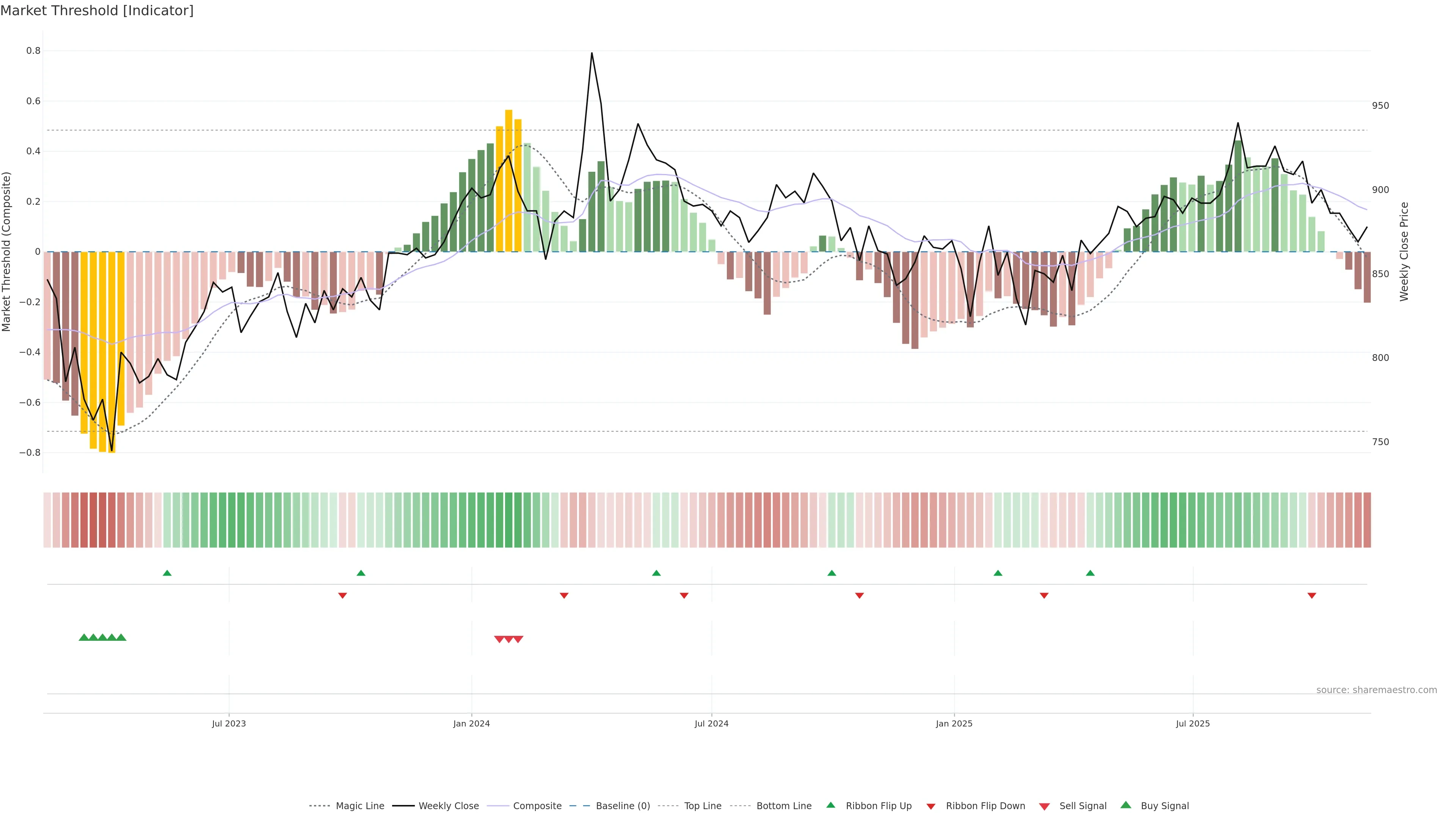Click the Jan 2024 x-axis label
The image size is (1456, 819).
point(471,723)
